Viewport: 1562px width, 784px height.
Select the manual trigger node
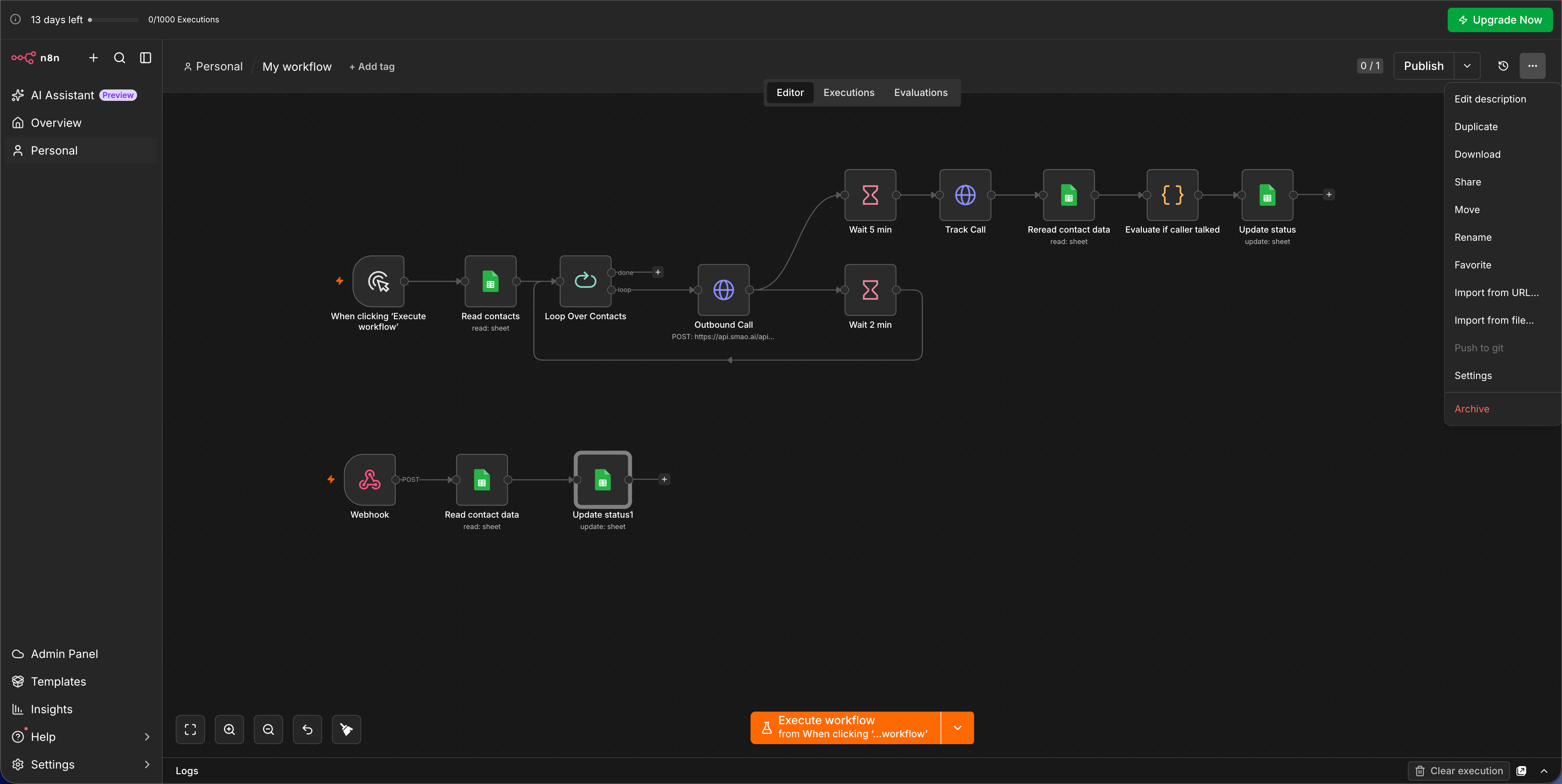click(x=378, y=281)
